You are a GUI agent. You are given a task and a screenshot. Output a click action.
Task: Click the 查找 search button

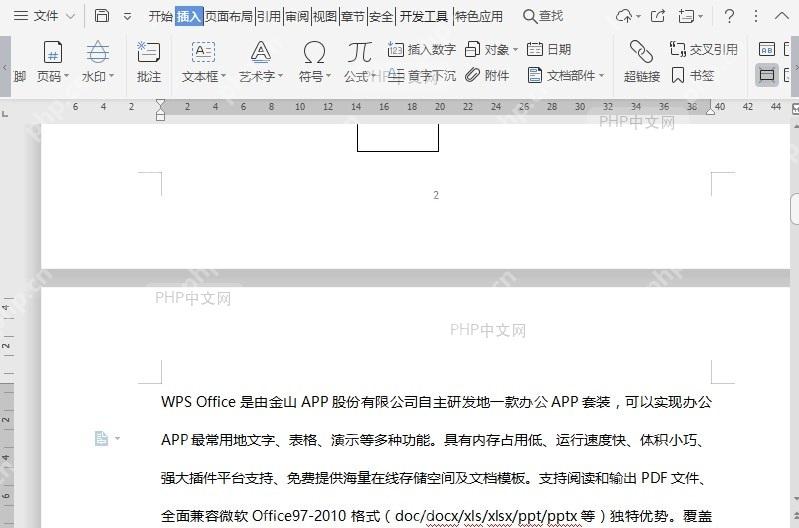tap(543, 16)
